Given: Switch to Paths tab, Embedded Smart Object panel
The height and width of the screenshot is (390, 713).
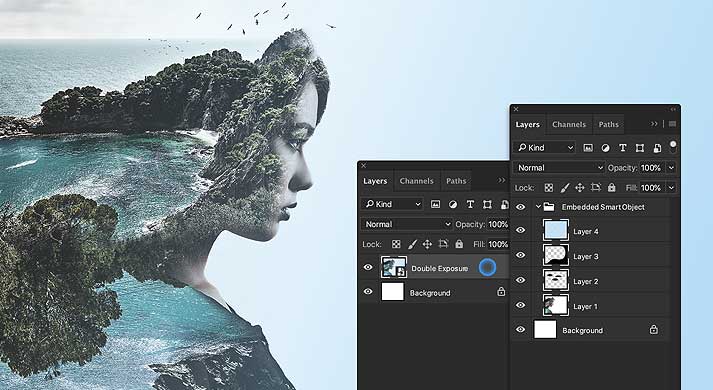Looking at the screenshot, I should (608, 125).
